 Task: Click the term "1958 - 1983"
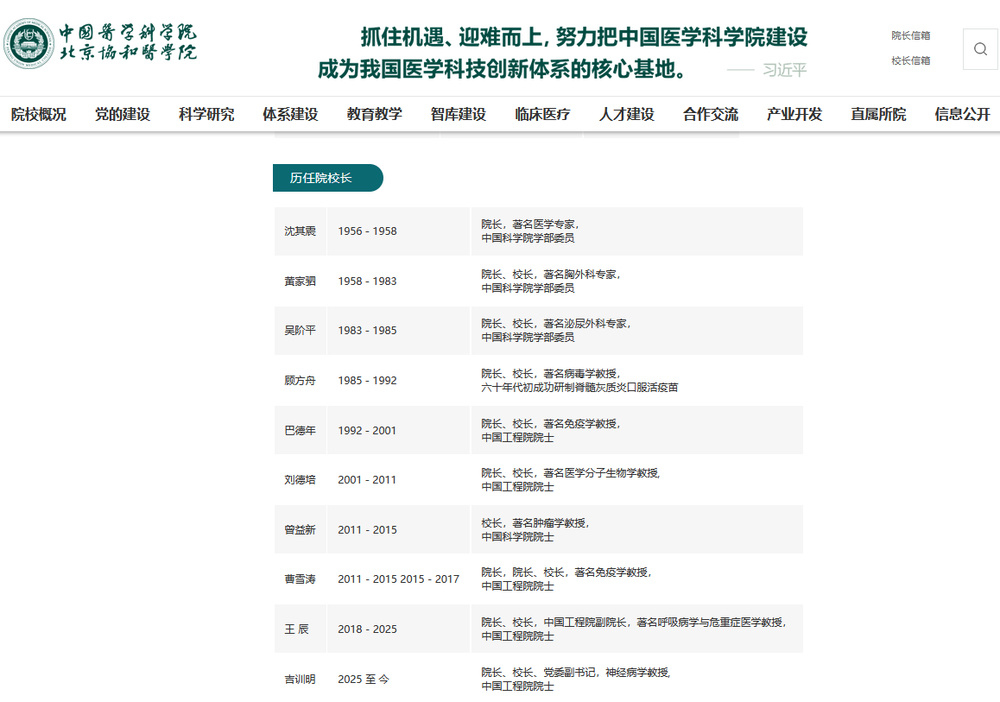pyautogui.click(x=367, y=281)
